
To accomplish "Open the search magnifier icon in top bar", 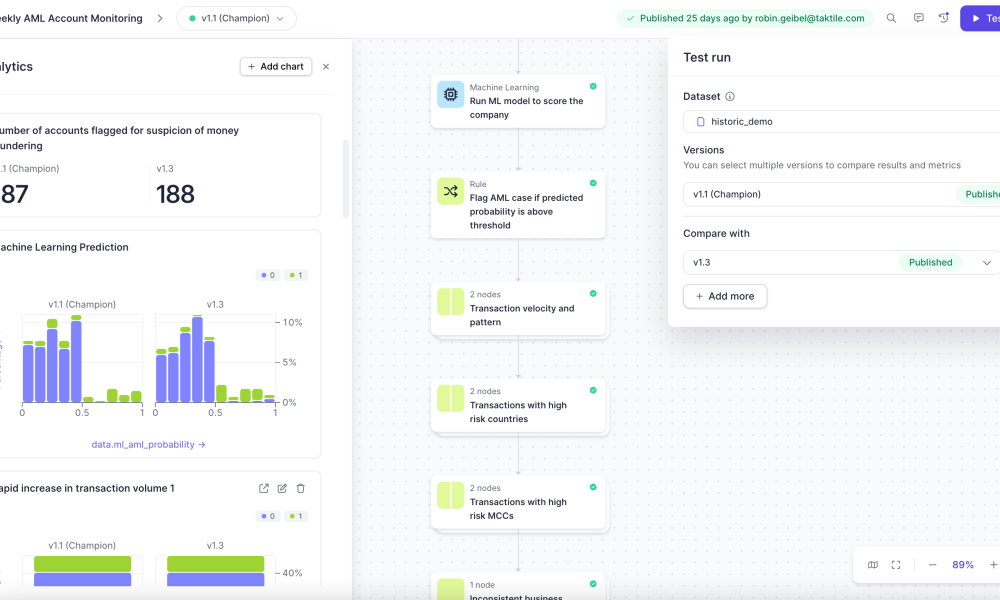I will pyautogui.click(x=891, y=18).
